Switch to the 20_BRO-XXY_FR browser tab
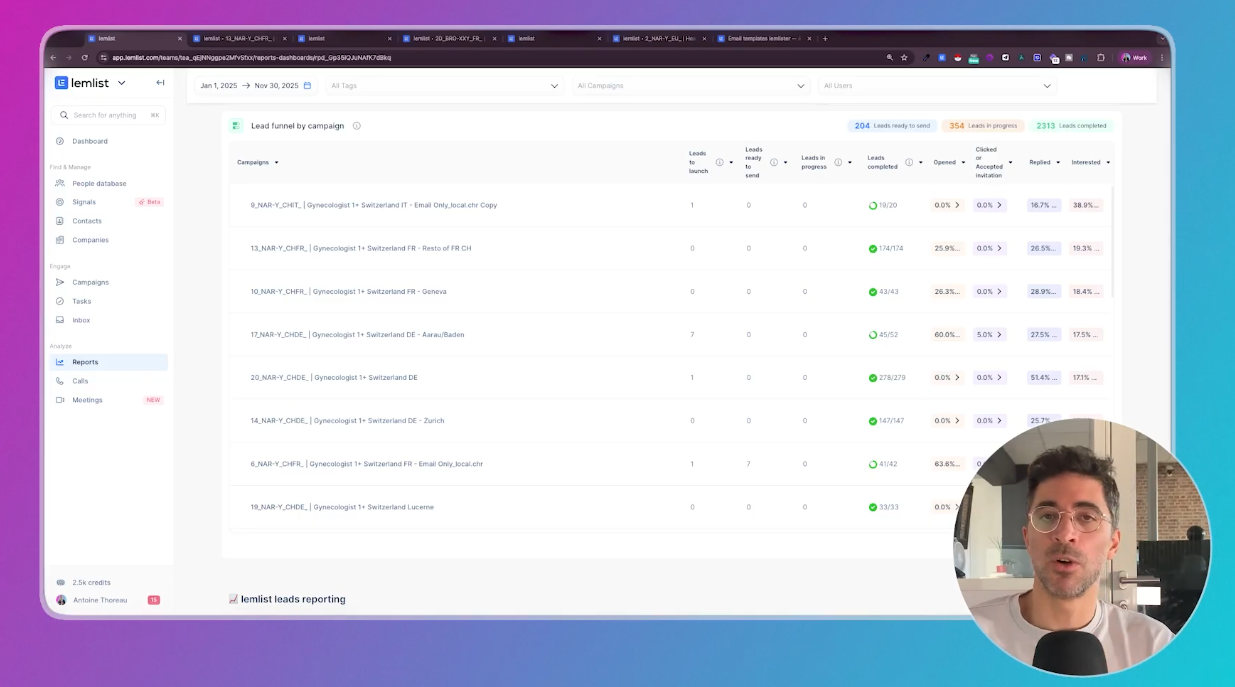Image resolution: width=1235 pixels, height=687 pixels. [447, 38]
